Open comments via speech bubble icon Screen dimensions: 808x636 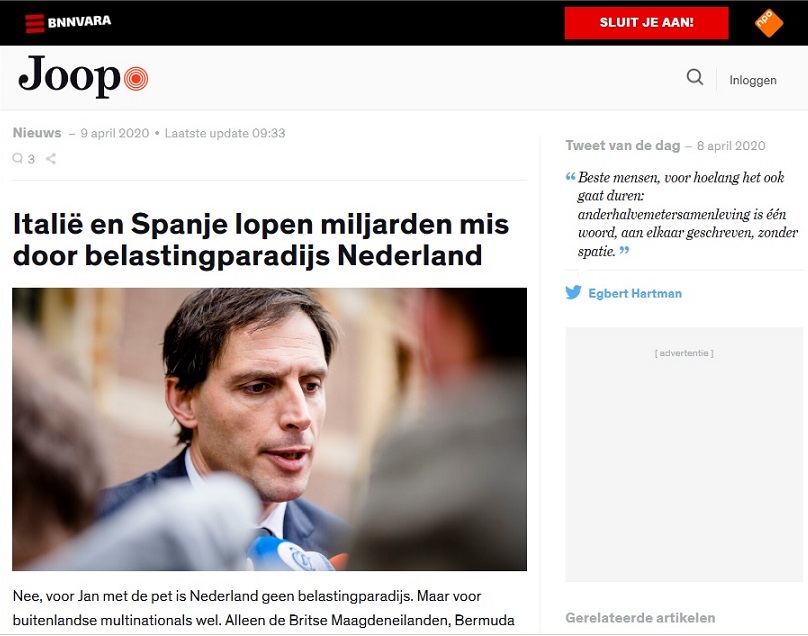click(x=18, y=158)
